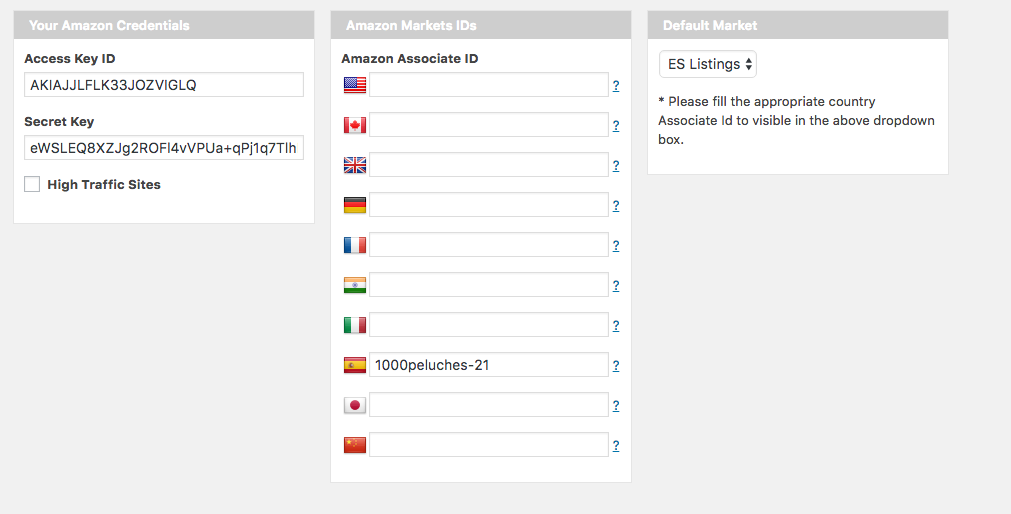Open help link for Spain Associate ID

pos(616,366)
